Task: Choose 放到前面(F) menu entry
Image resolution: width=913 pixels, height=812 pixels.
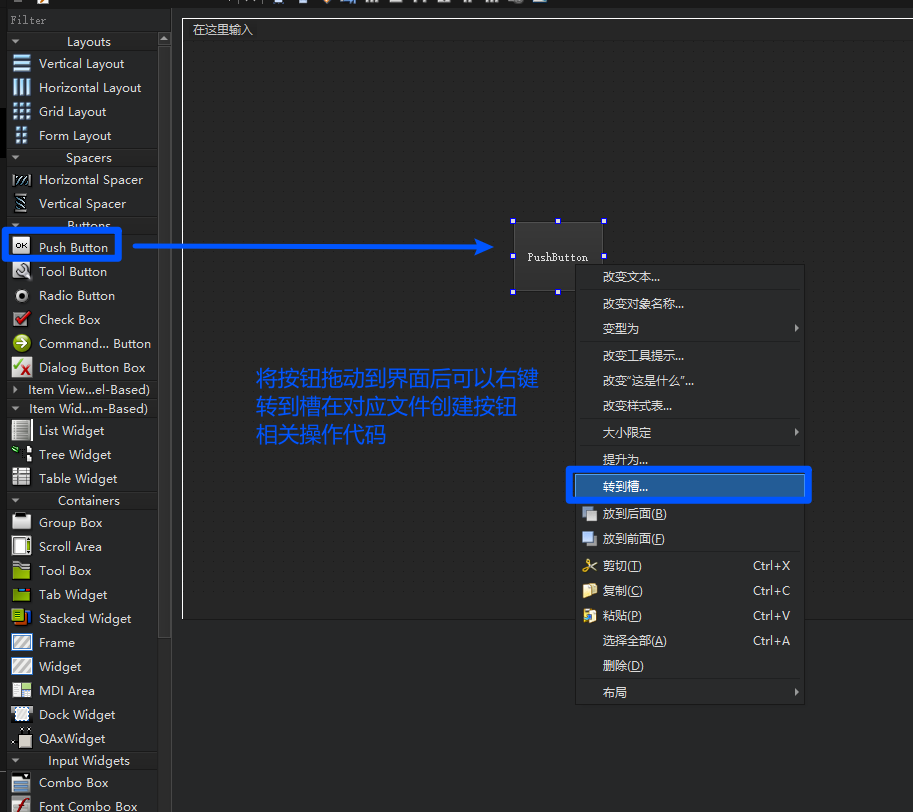Action: (x=689, y=538)
